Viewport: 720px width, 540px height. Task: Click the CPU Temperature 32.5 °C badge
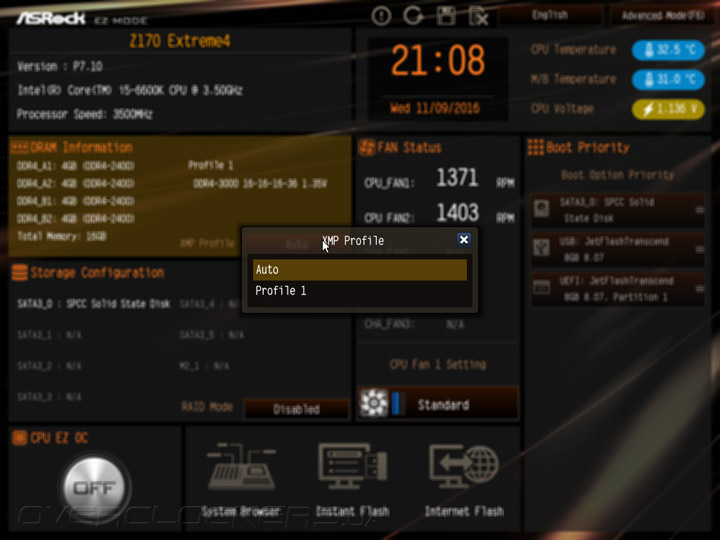[x=668, y=50]
